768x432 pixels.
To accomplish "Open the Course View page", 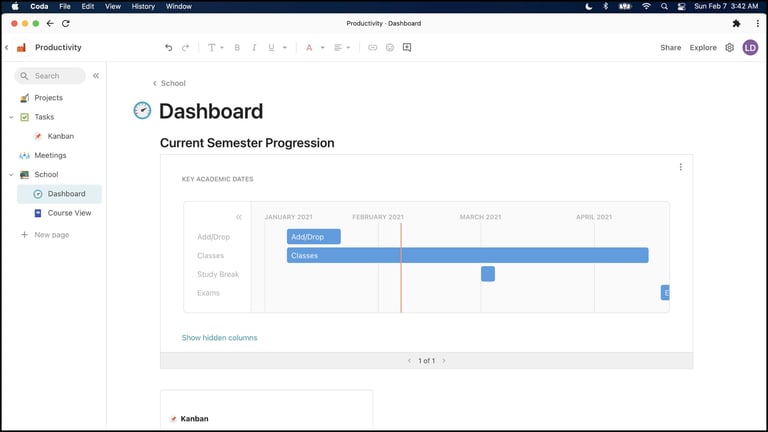I will pos(69,213).
